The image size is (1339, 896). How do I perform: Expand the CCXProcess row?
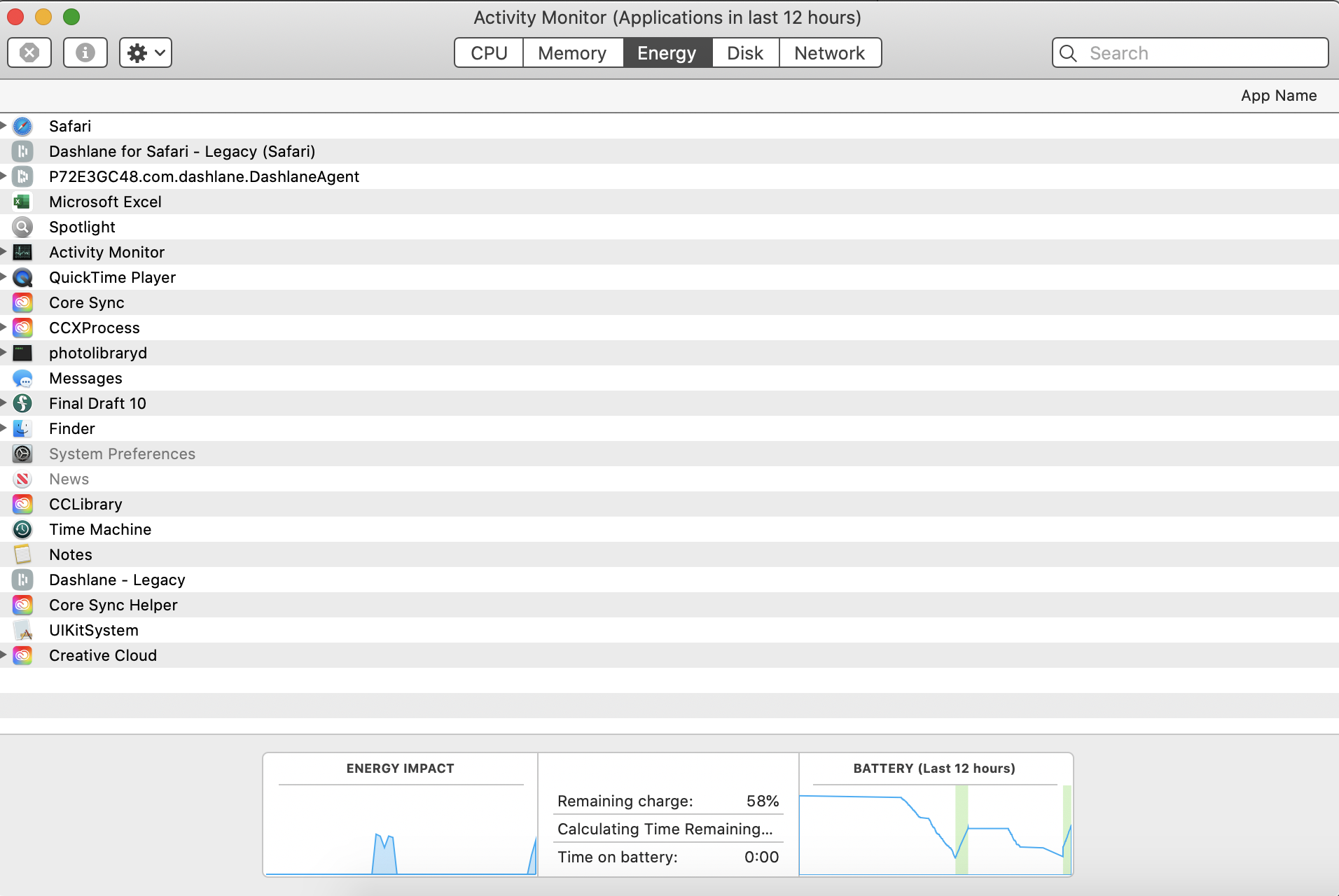(x=4, y=327)
